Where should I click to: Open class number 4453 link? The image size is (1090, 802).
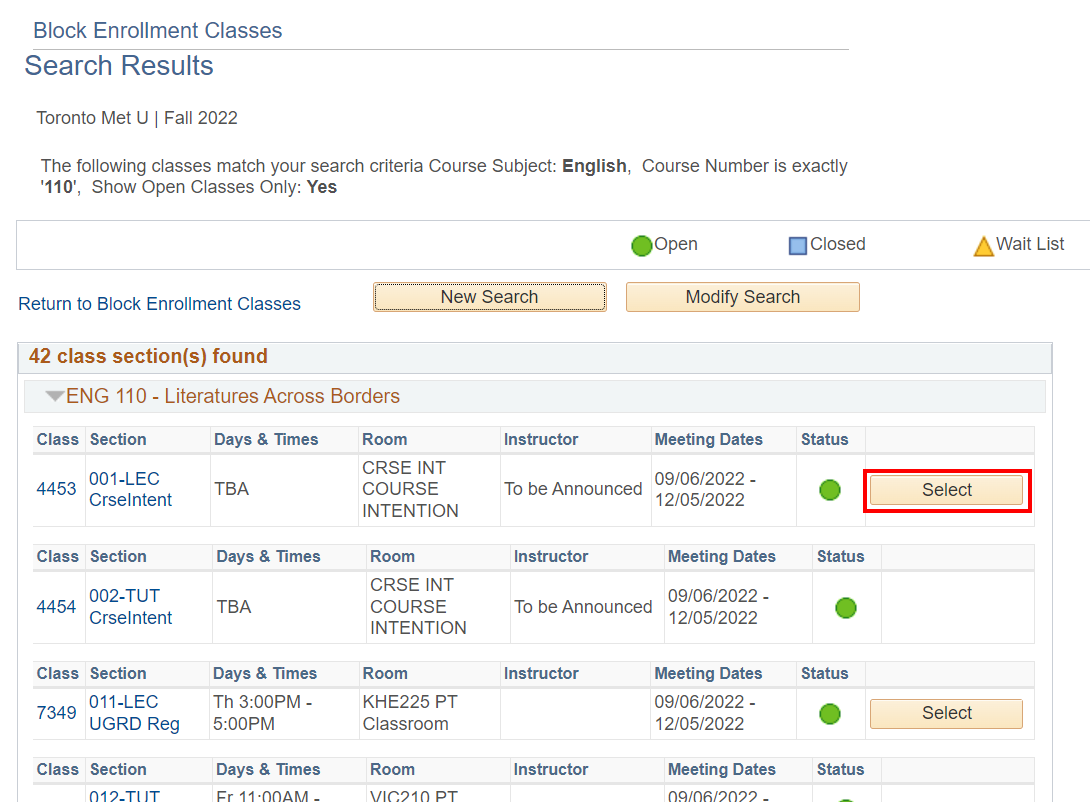point(56,489)
